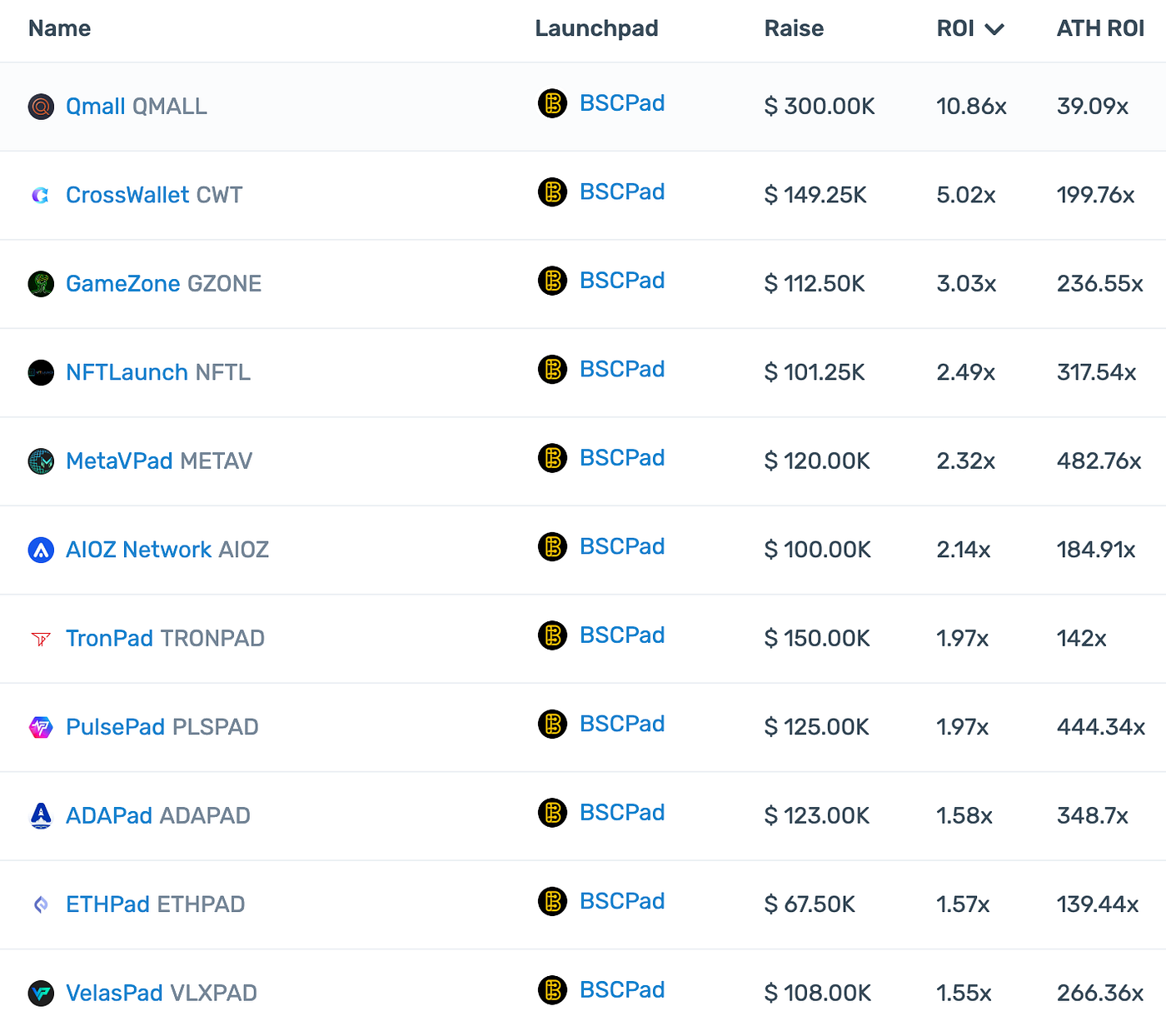Click BSCPad logo icon in TronPad row

[x=552, y=635]
